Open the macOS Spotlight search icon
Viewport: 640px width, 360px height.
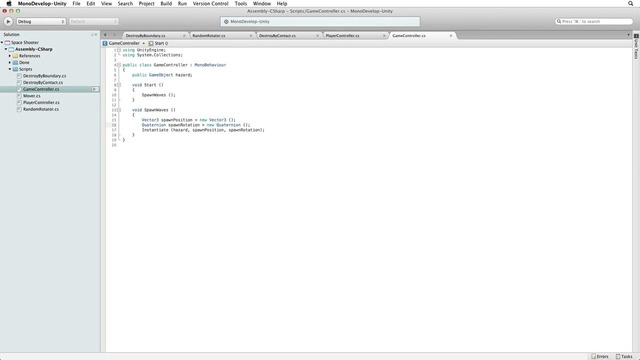point(631,3)
